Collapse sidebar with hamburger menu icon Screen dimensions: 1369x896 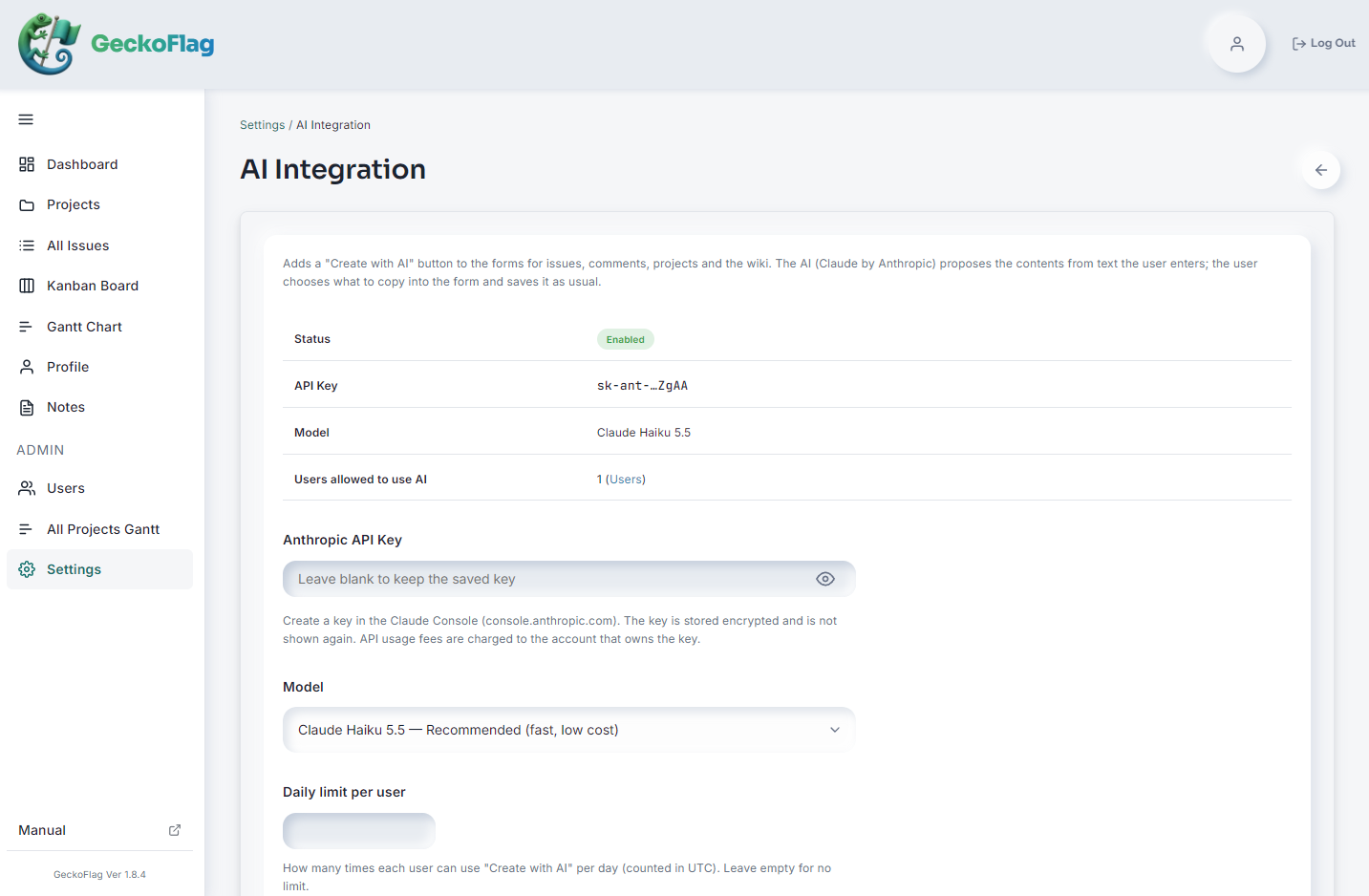coord(26,119)
